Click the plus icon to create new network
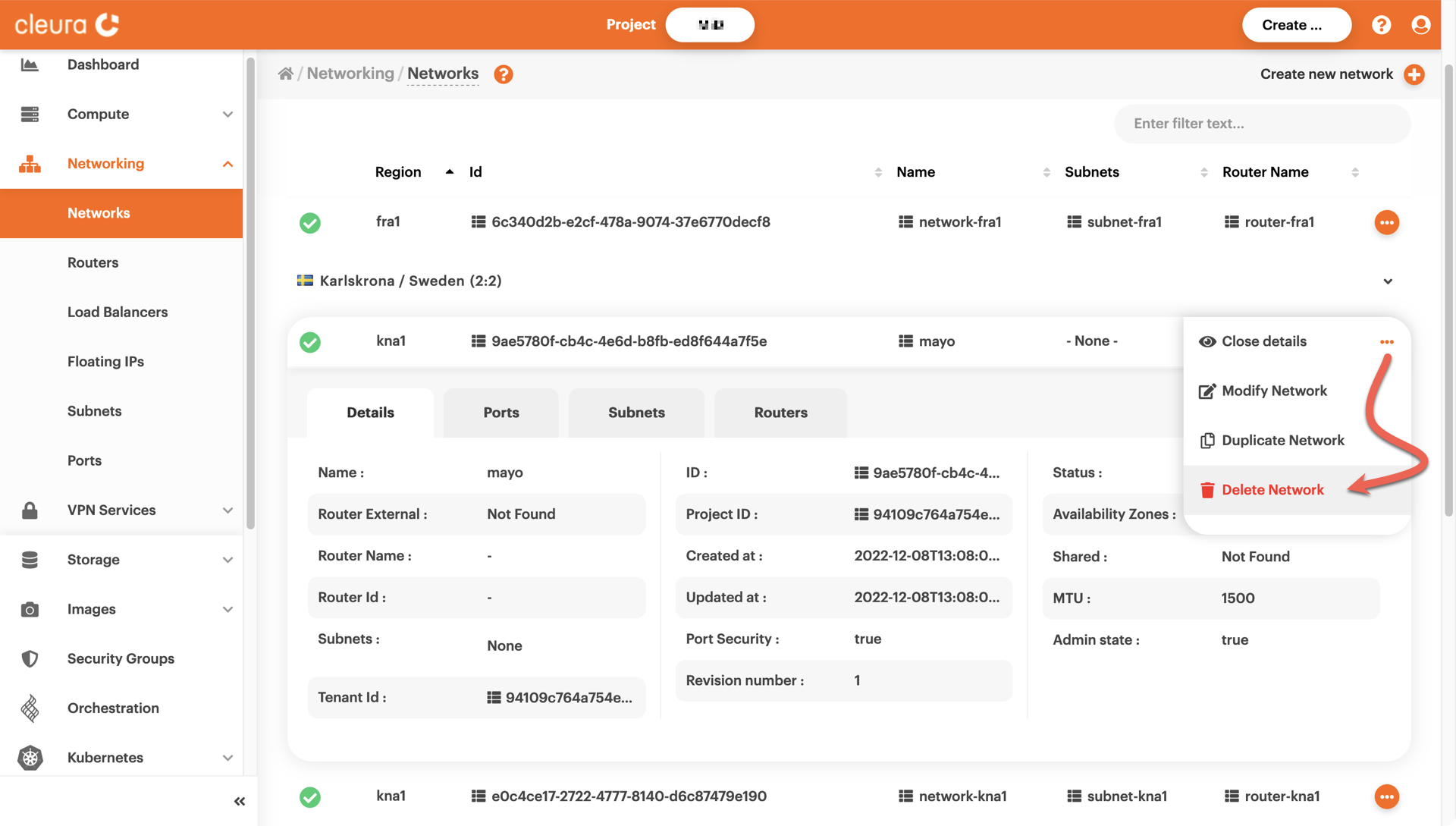 (1414, 74)
